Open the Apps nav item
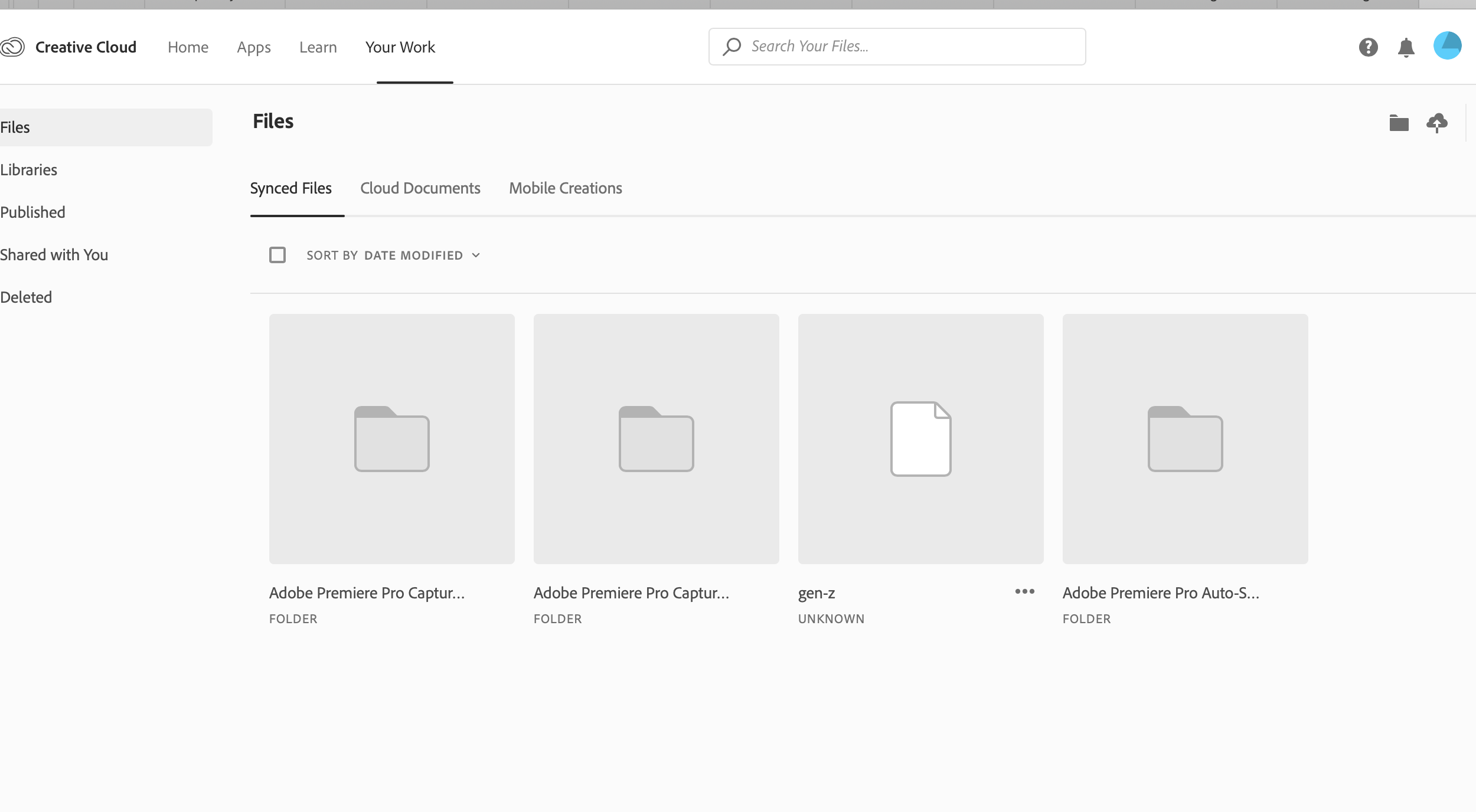Screen dimensions: 1476x812 [x=254, y=47]
